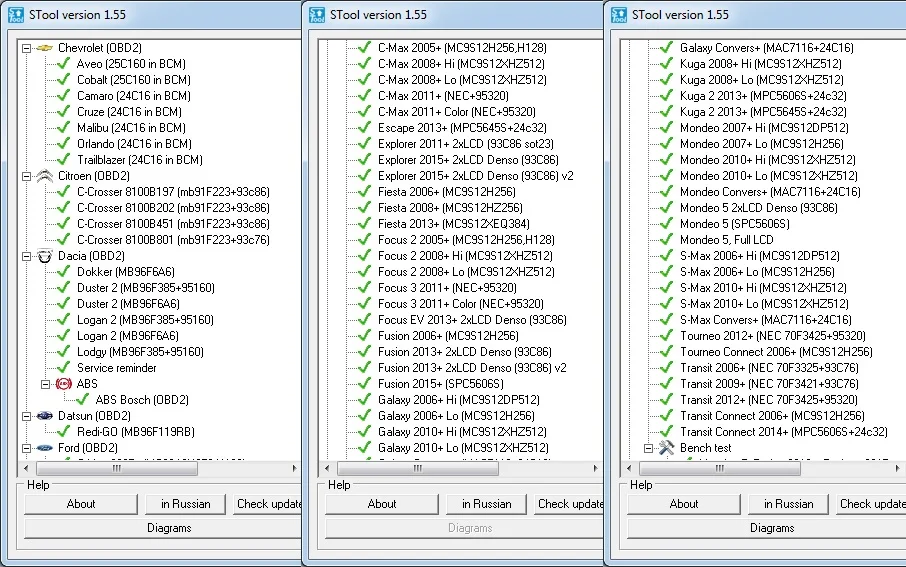906x567 pixels.
Task: Click the STool app icon in middle window
Action: (317, 15)
